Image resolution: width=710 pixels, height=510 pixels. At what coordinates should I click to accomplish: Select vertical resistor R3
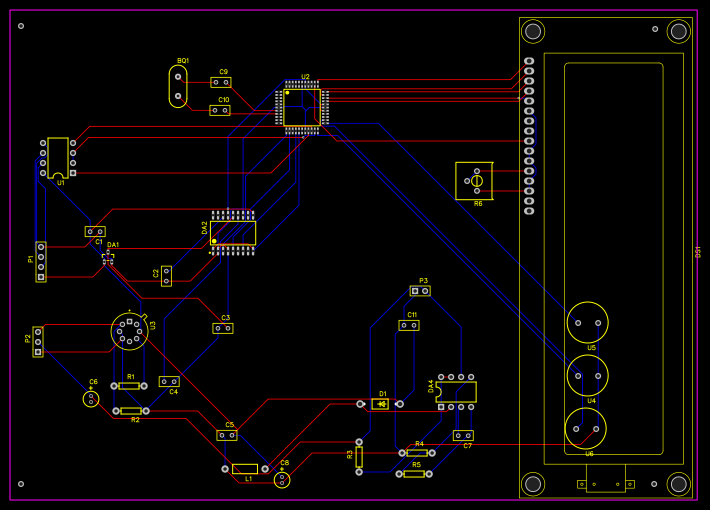pos(359,457)
